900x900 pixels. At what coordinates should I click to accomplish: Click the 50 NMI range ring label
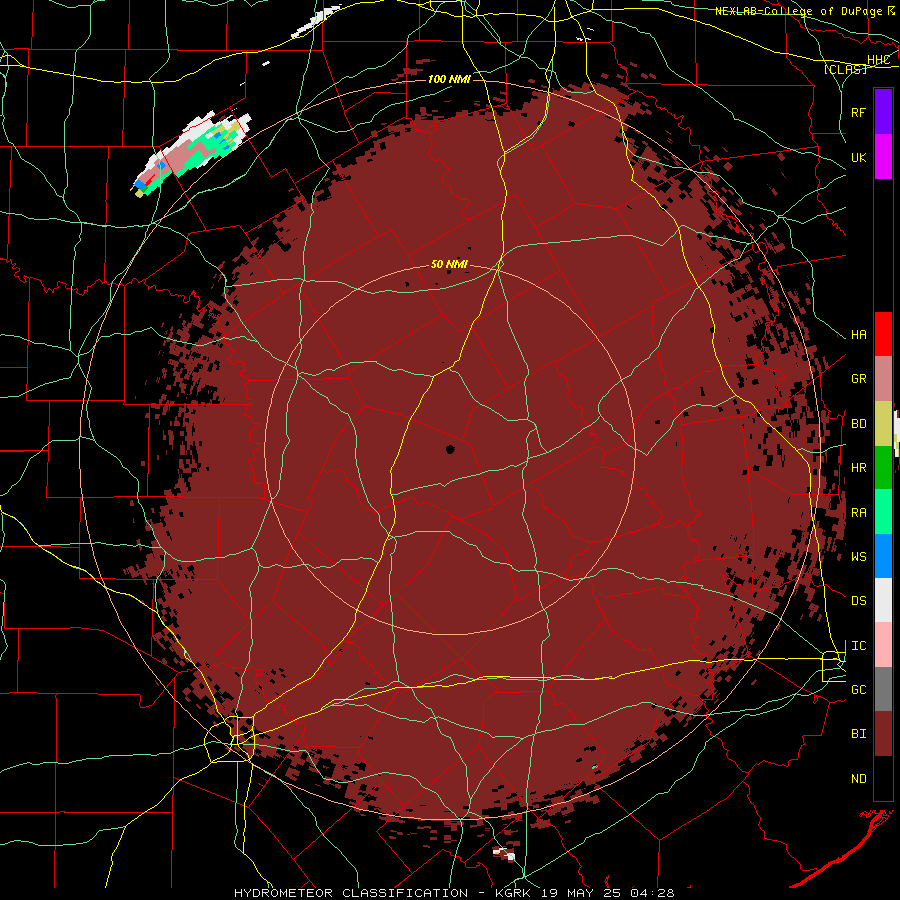pyautogui.click(x=449, y=265)
